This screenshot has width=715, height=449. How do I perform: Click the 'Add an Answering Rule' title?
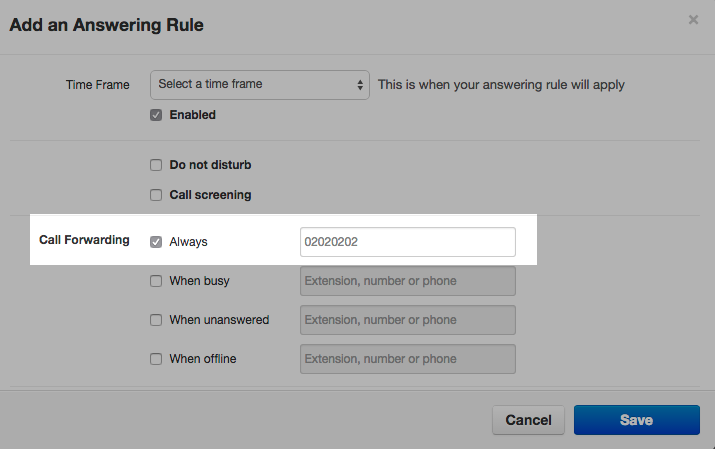107,24
